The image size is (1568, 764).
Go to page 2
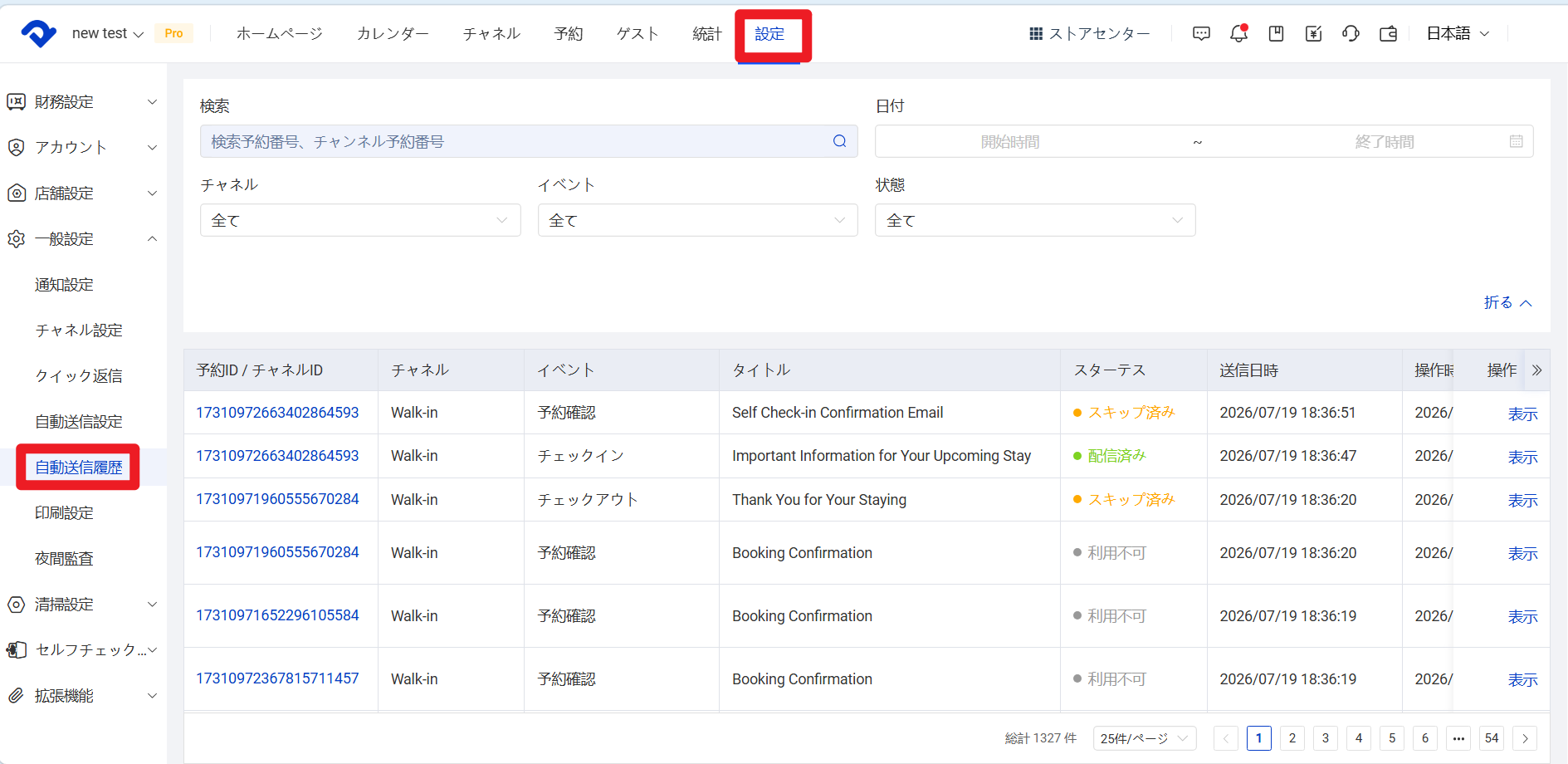(x=1292, y=738)
